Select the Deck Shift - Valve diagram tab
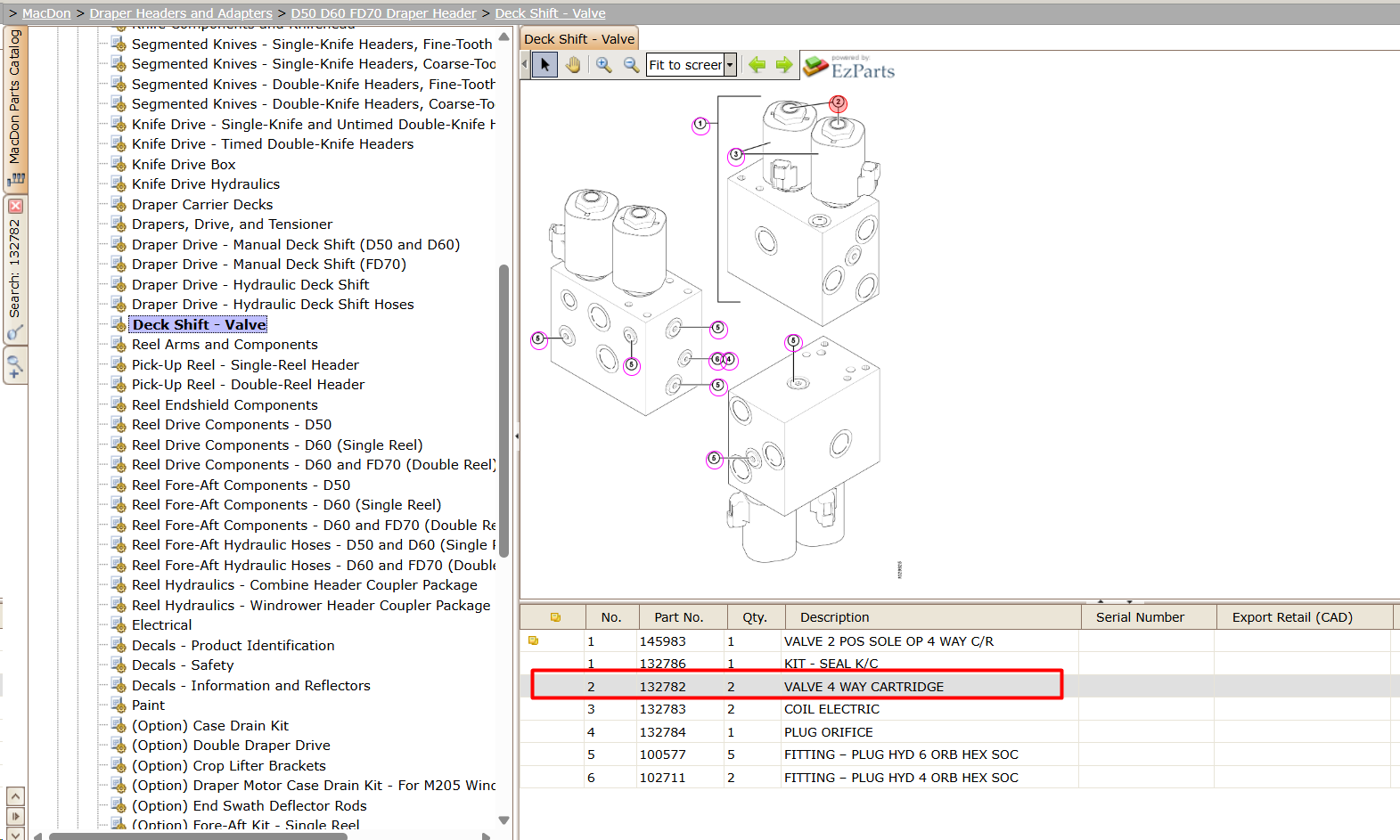This screenshot has height=840, width=1400. click(579, 39)
